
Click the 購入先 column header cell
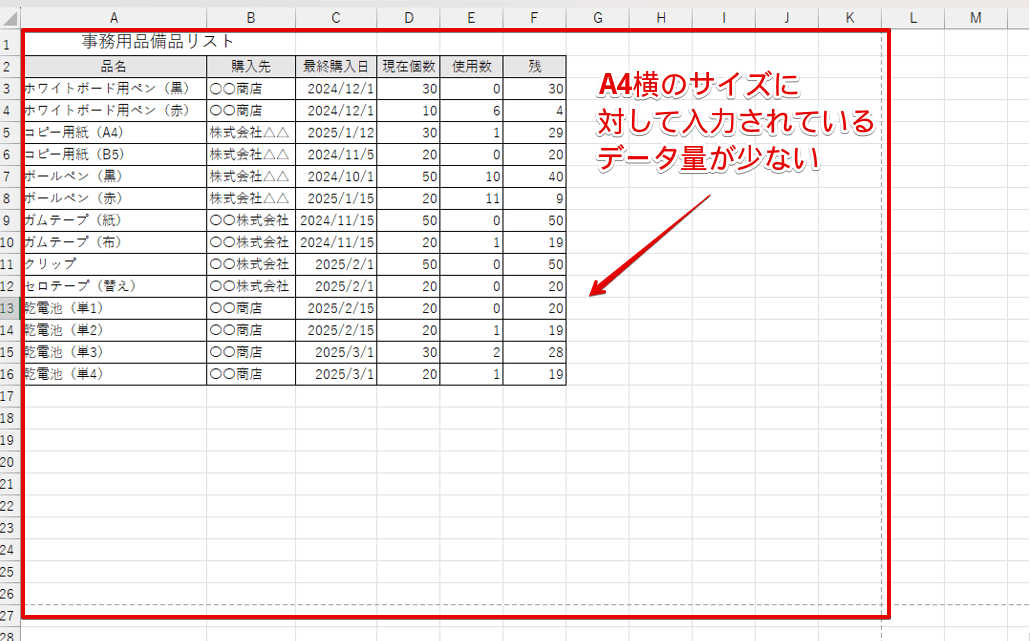click(250, 64)
